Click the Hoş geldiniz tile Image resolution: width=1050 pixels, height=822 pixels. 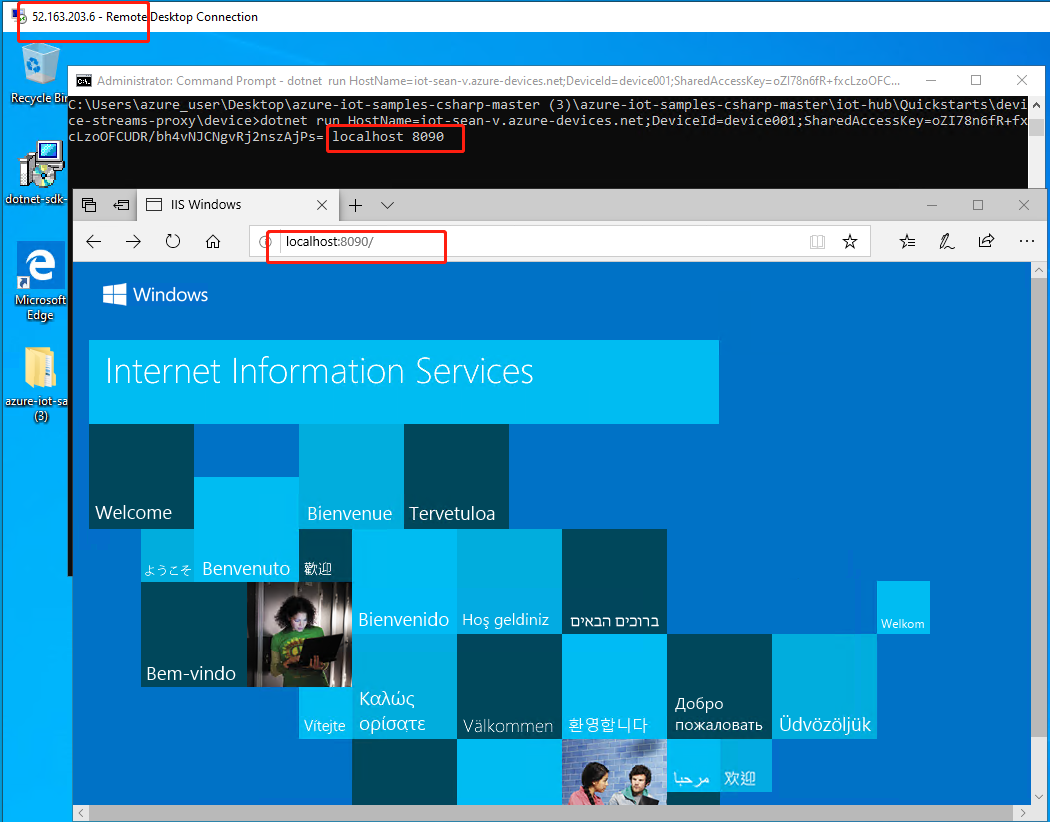tap(509, 581)
